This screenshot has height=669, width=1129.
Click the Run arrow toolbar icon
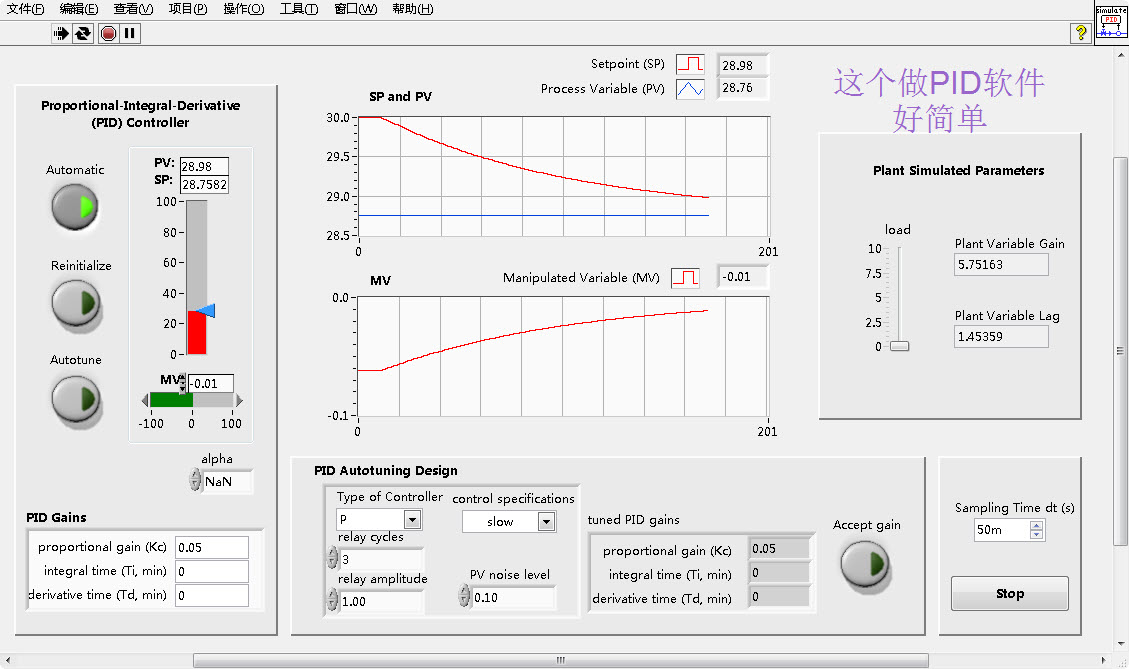click(x=61, y=33)
